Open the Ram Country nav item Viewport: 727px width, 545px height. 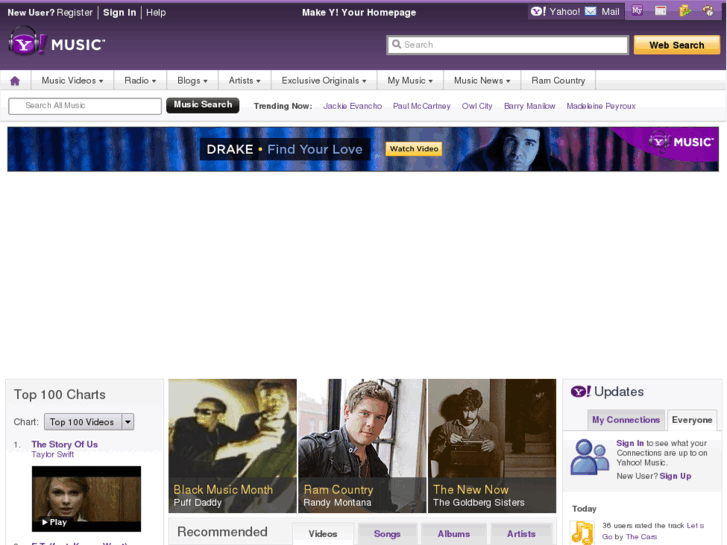558,81
